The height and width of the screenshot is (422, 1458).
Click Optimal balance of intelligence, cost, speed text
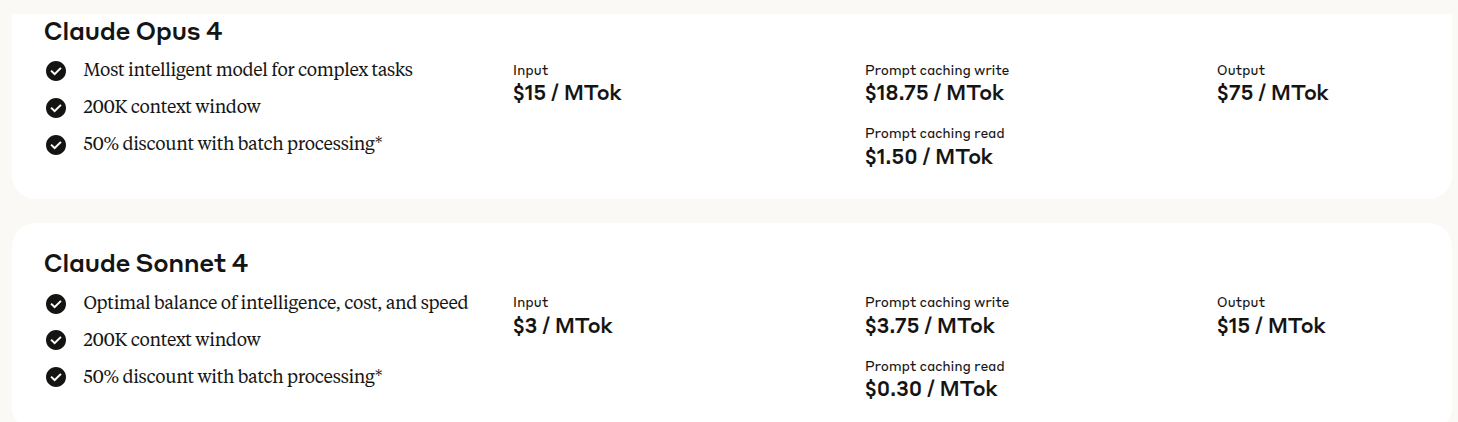pos(276,302)
